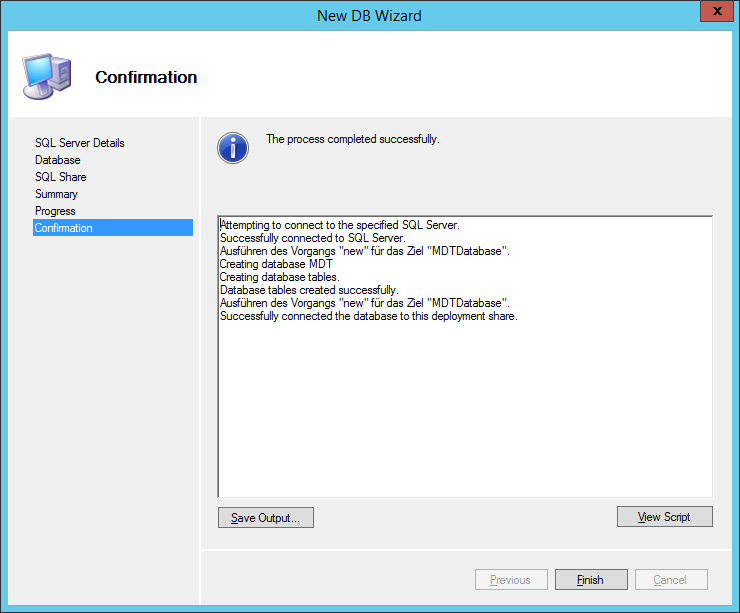Viewport: 740px width, 613px height.
Task: Click the process completed successfully message
Action: (352, 139)
